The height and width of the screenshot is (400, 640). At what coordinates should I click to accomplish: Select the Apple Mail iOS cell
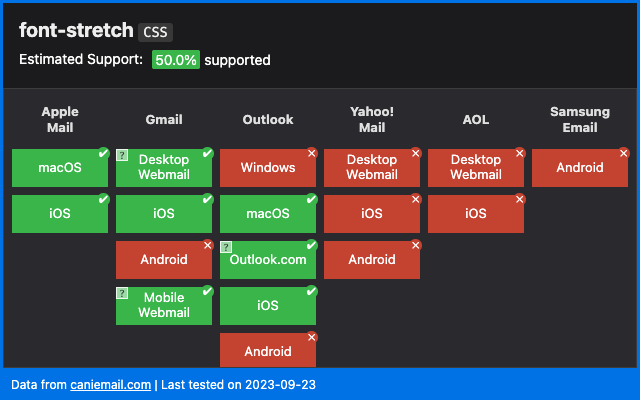(x=60, y=214)
